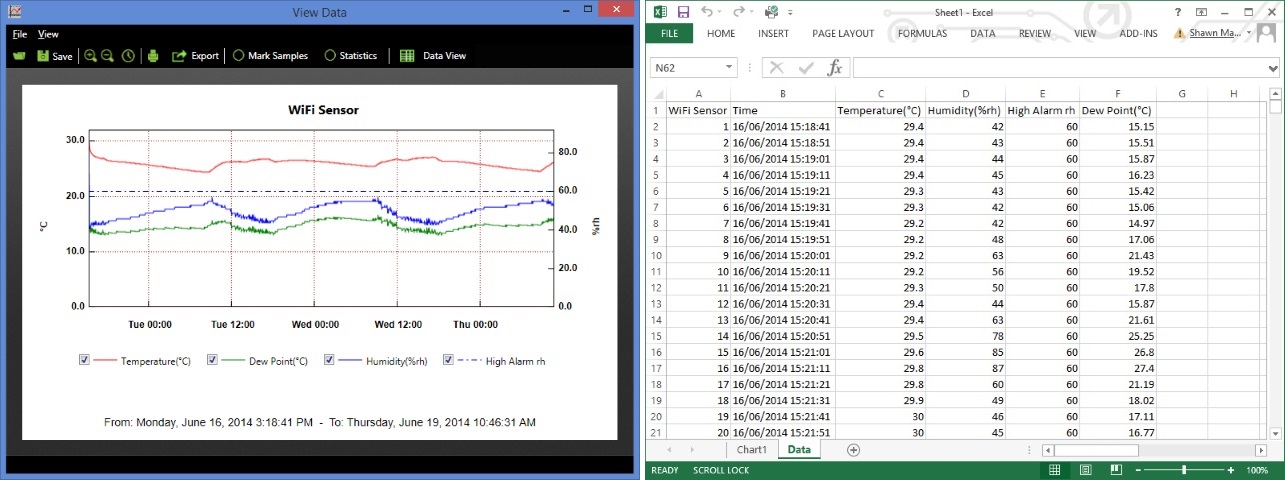
Task: Open Excel Help question mark
Action: click(x=1180, y=12)
